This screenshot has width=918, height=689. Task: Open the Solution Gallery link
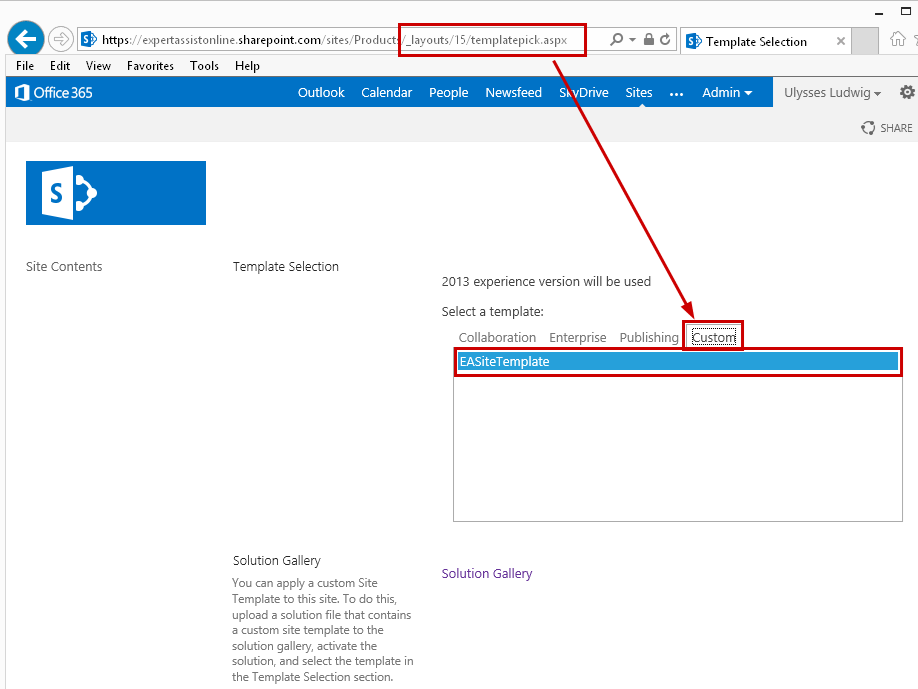(x=487, y=574)
